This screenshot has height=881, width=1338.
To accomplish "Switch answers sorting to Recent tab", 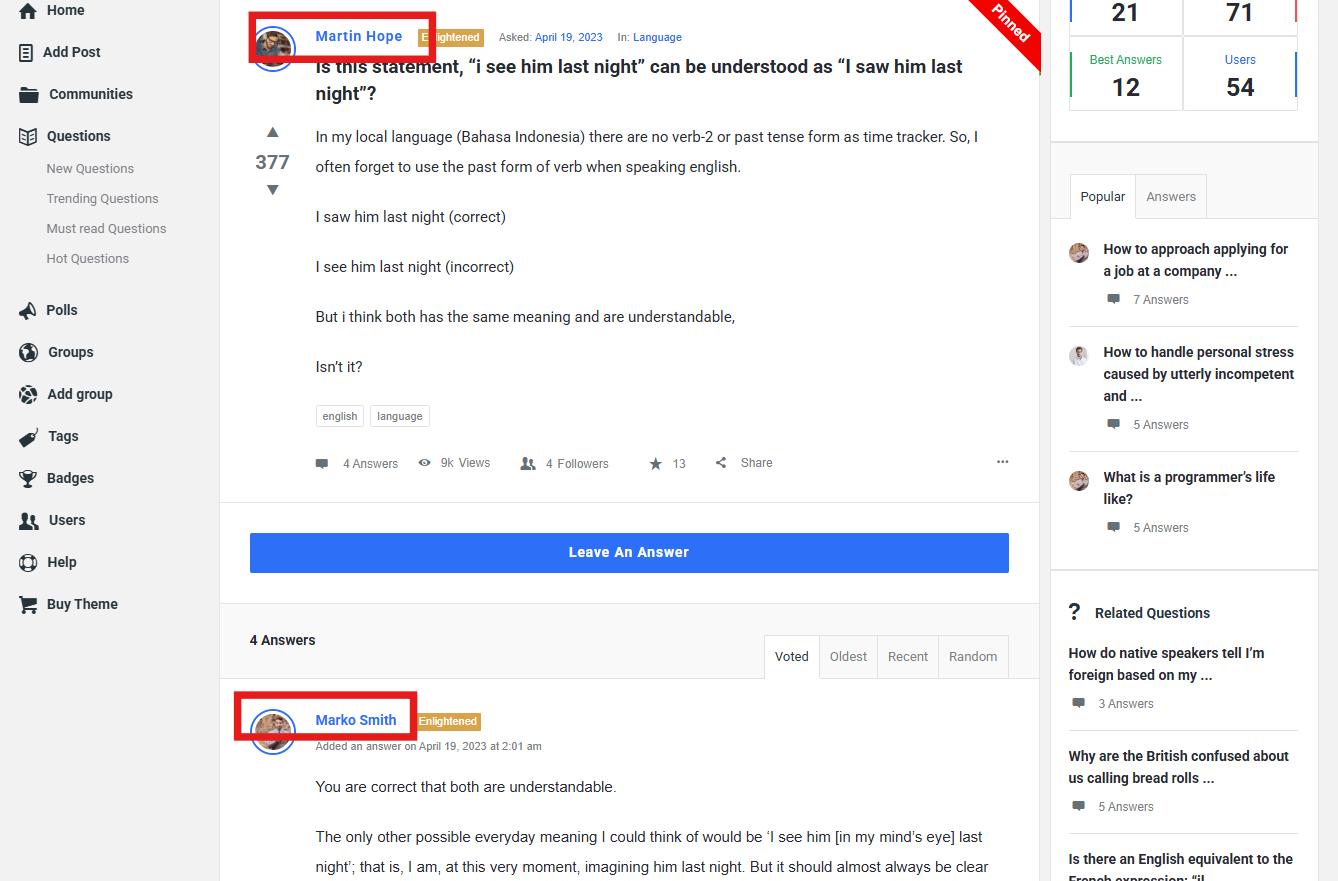I will [x=908, y=657].
